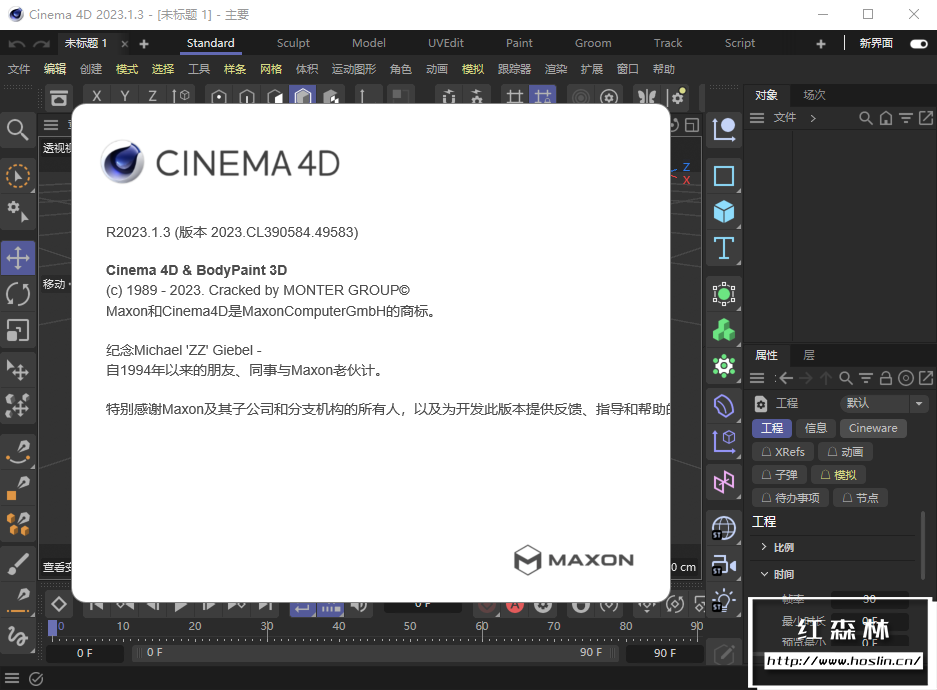937x690 pixels.
Task: Open the 帮助 menu
Action: coord(663,69)
